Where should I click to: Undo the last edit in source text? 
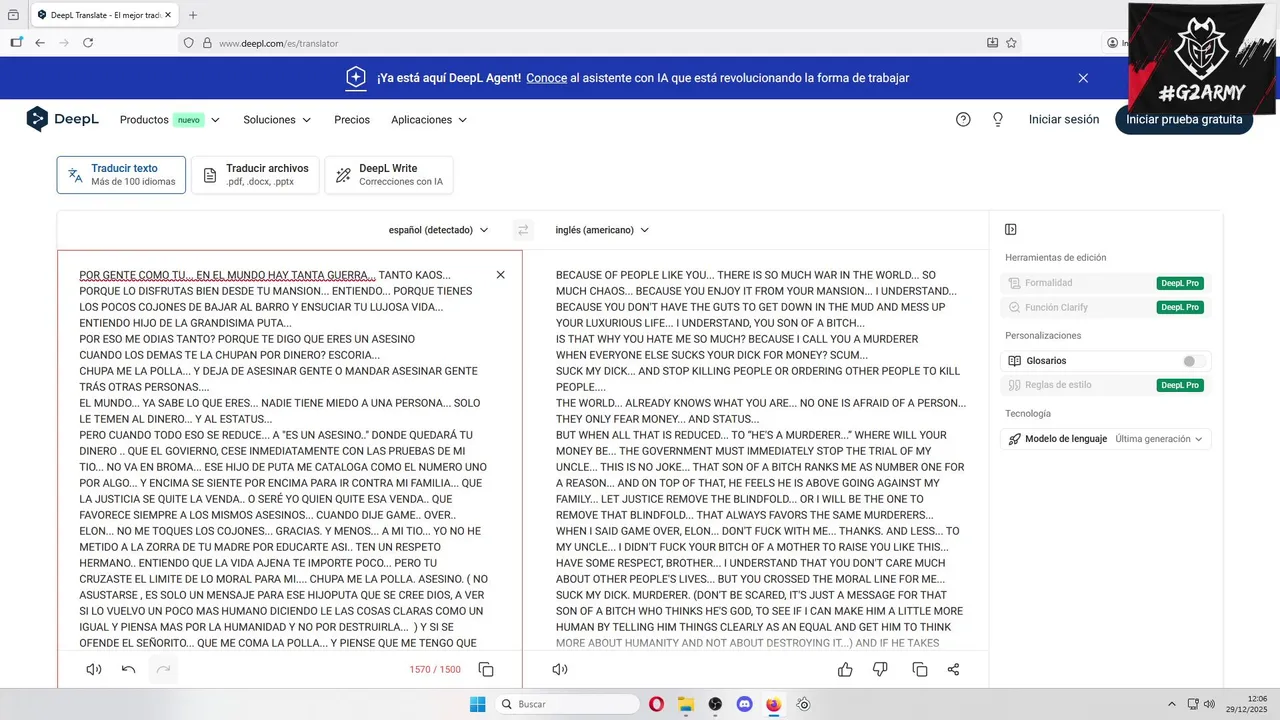(x=129, y=669)
